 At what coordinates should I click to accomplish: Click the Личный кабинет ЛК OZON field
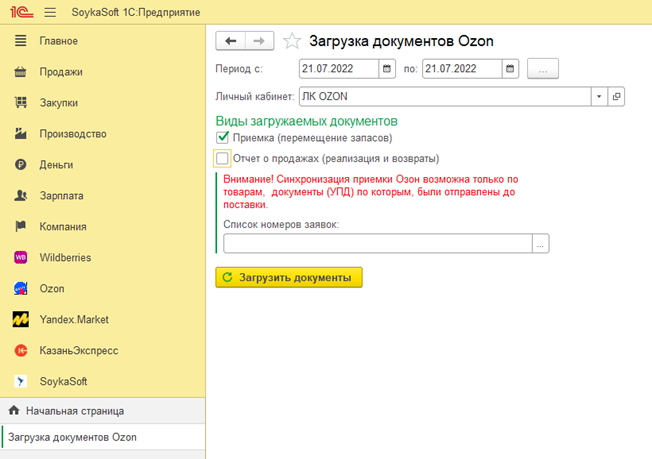click(x=445, y=96)
